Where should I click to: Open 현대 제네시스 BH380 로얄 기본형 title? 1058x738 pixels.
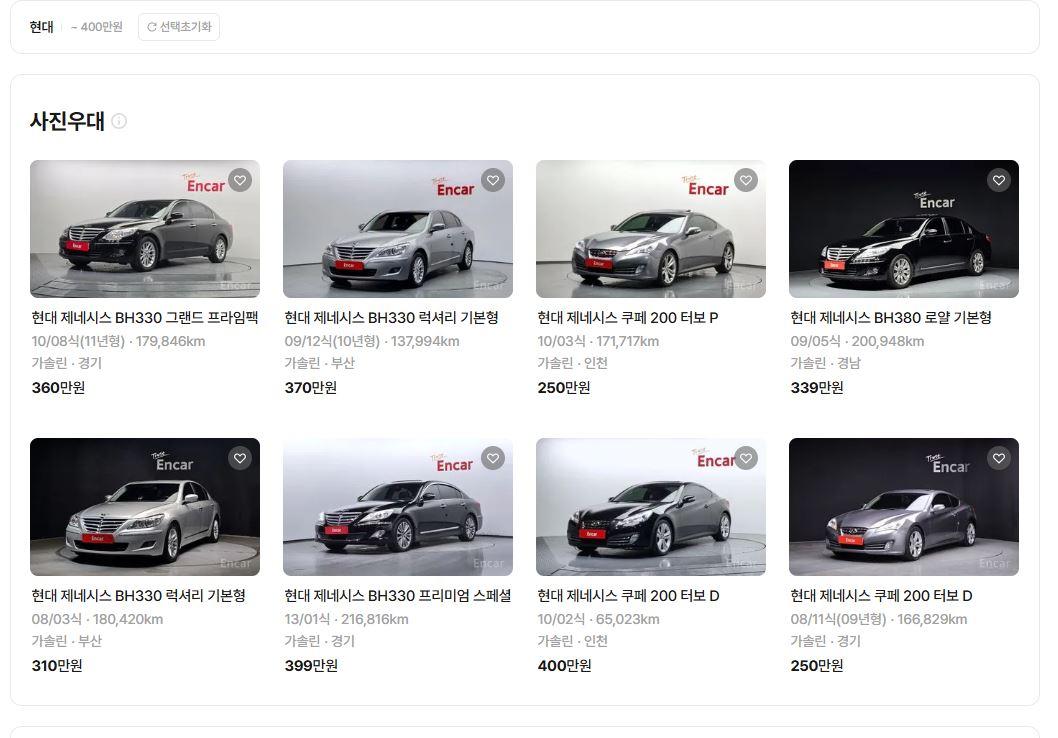click(x=890, y=318)
